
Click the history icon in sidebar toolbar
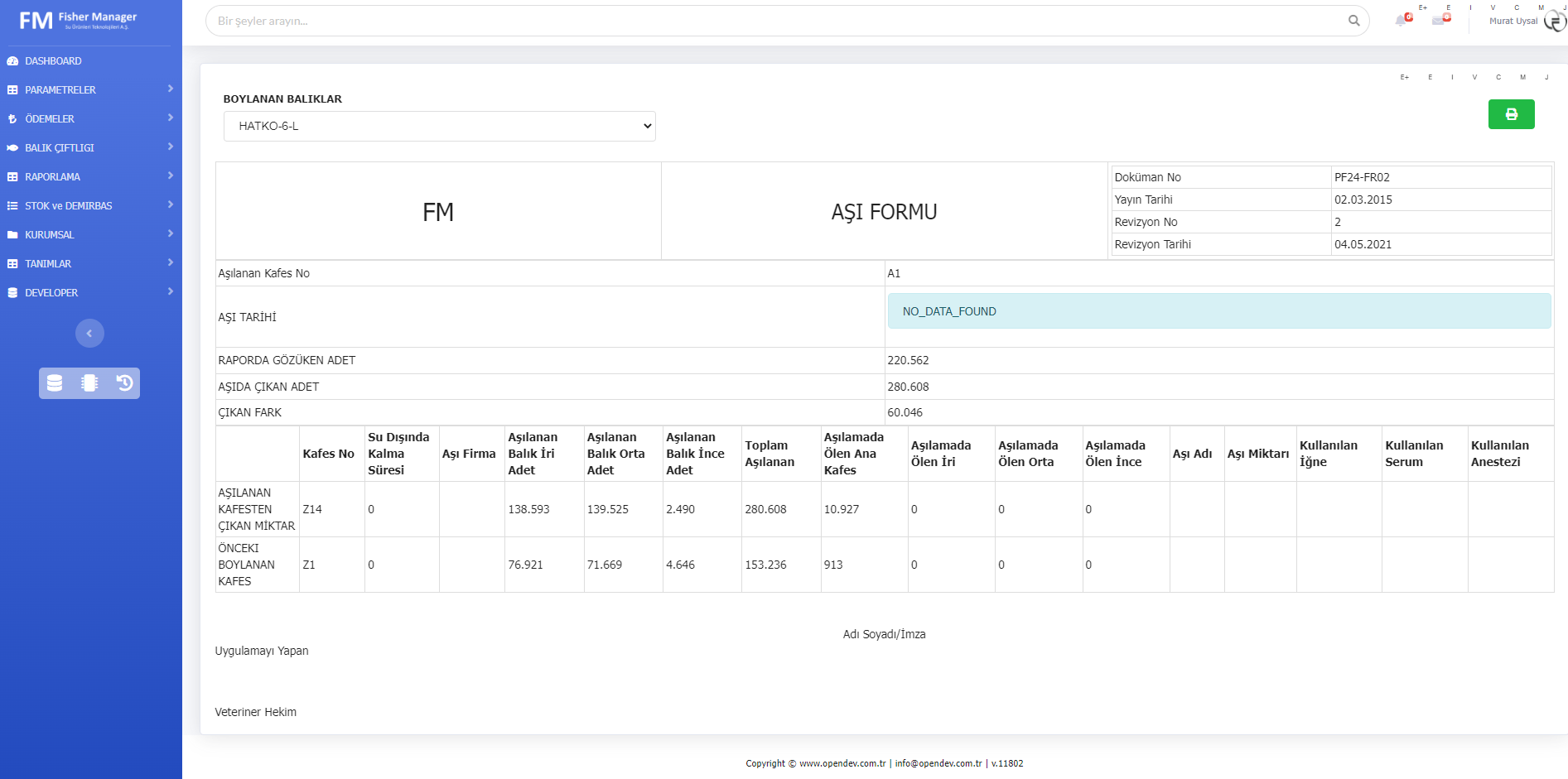(124, 383)
